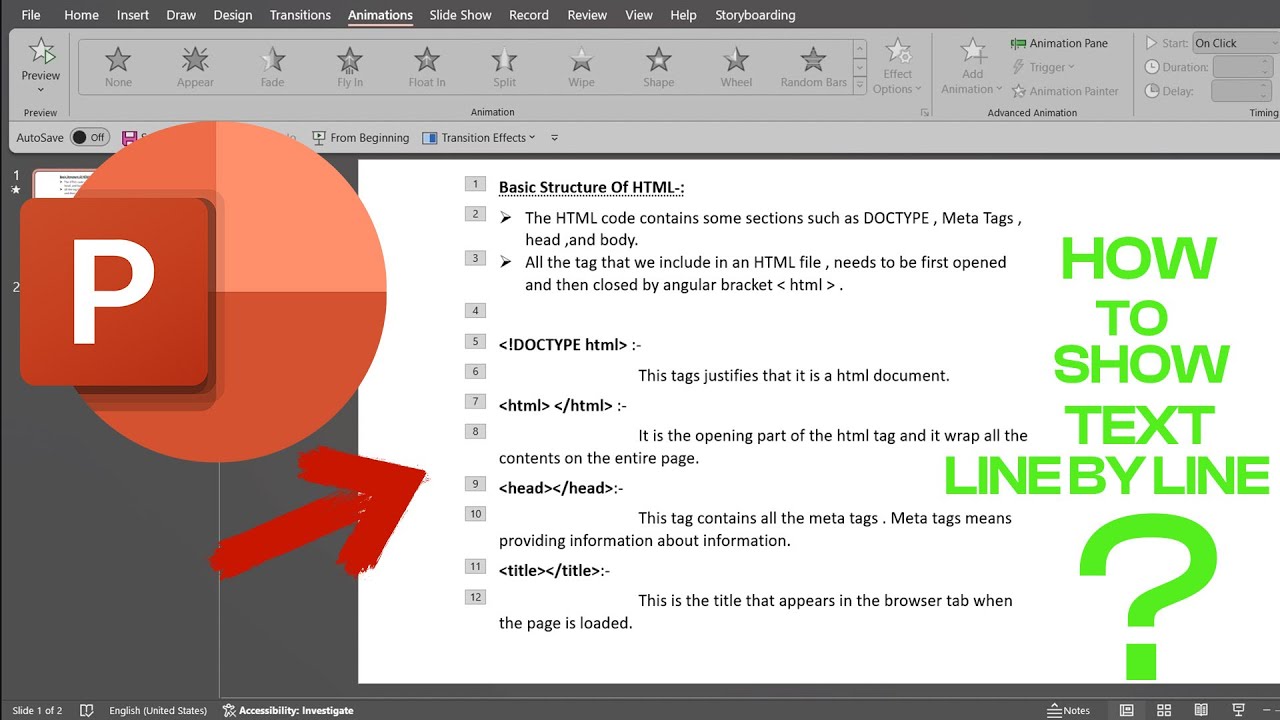Apply the Random Bars animation

point(813,67)
